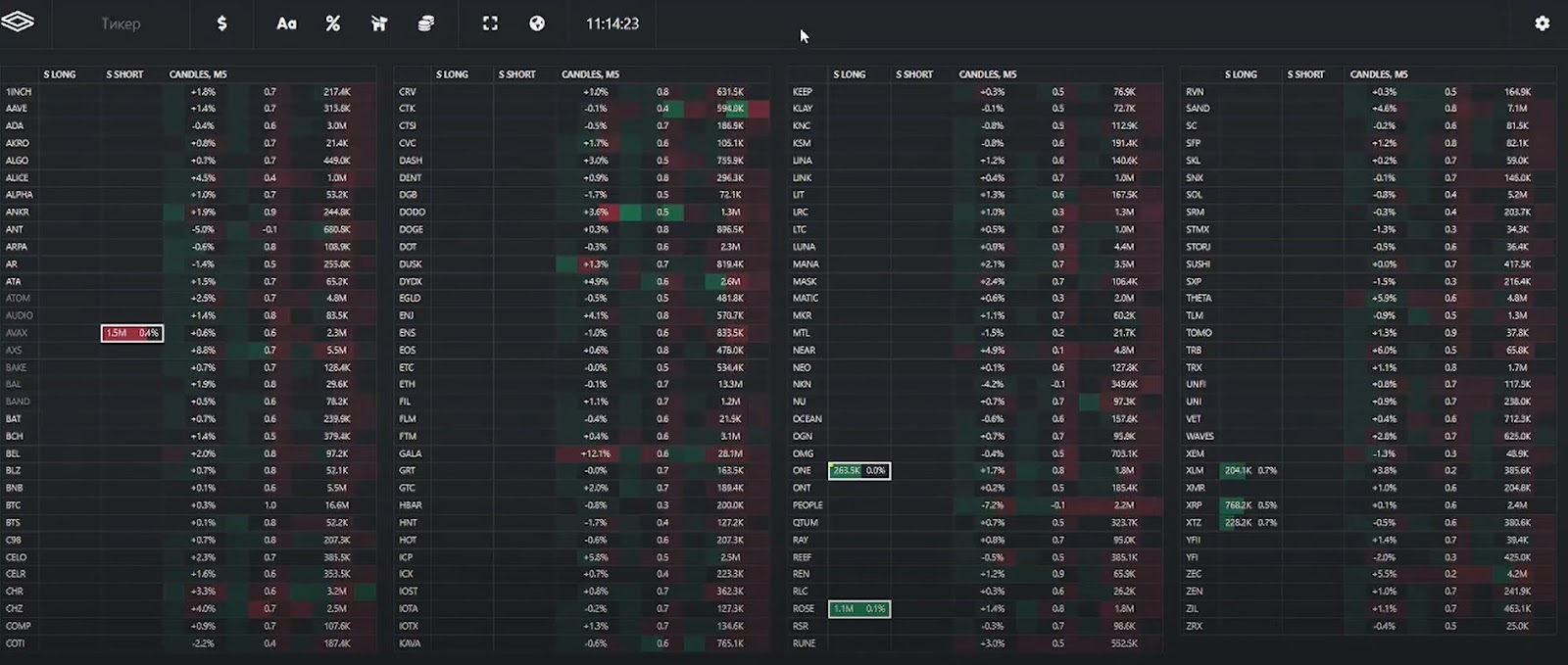Screen dimensions: 1568x665
Task: Click the RUNE ticker
Action: click(x=804, y=643)
